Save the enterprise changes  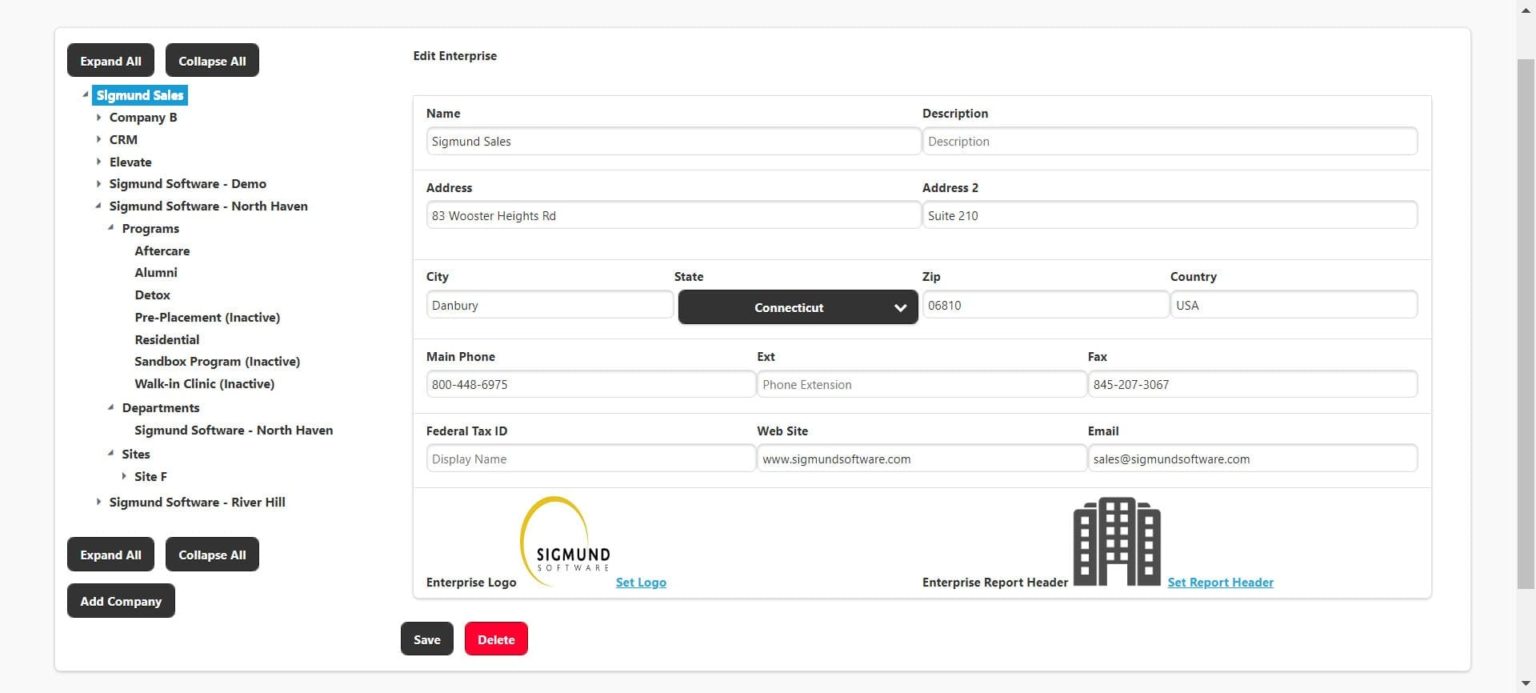click(x=426, y=638)
